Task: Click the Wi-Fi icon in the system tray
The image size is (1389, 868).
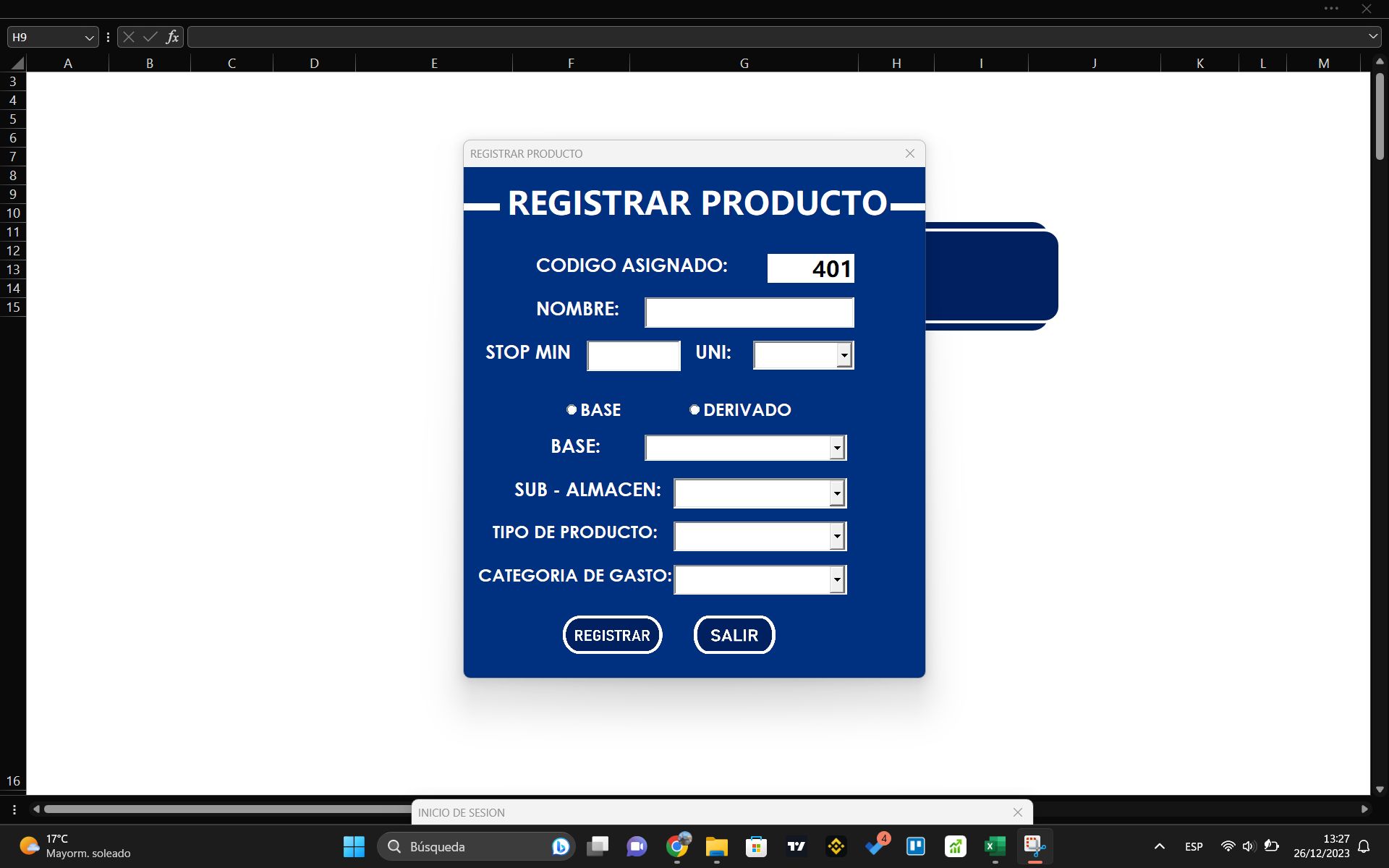Action: (1228, 846)
